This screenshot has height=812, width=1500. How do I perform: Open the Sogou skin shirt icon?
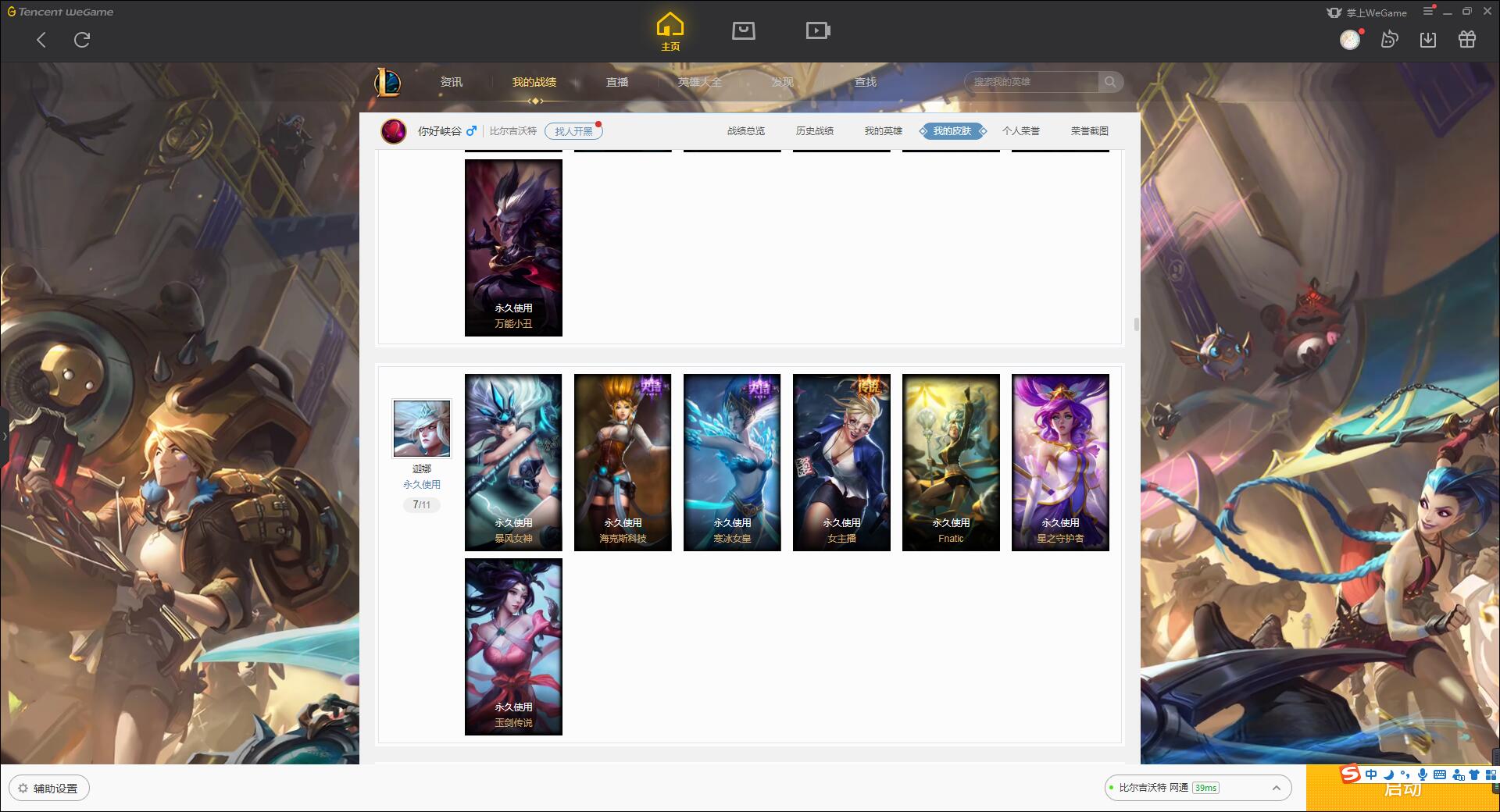[x=1474, y=775]
